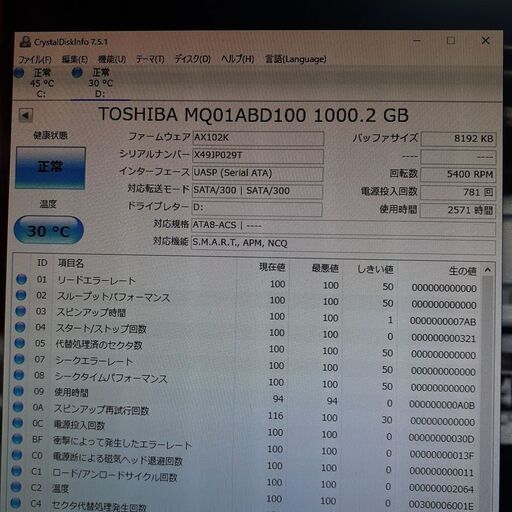Click status icon of row 0A スピンアップ再試行回数
Viewport: 512px width, 512px height.
(x=18, y=407)
